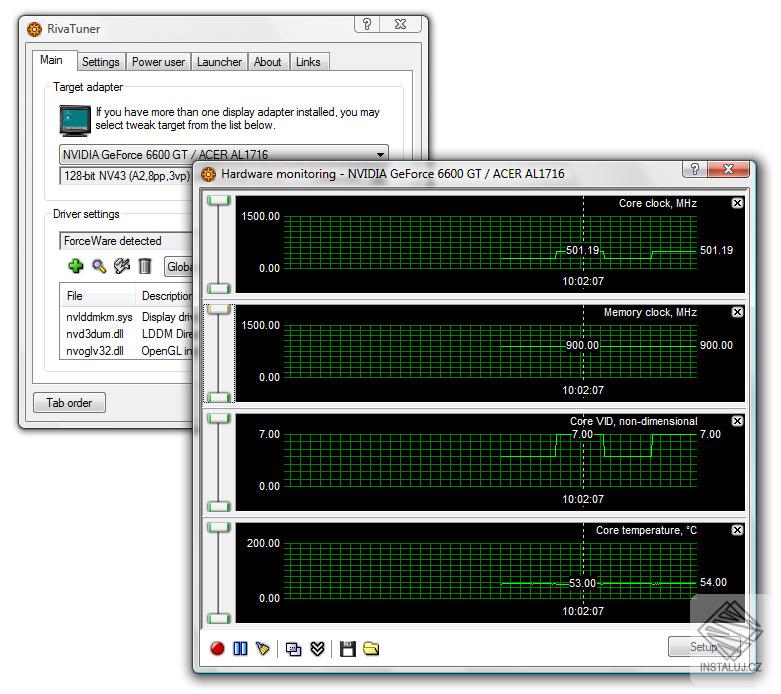This screenshot has width=781, height=694.
Task: Click bottom slider handle of Core clock graph
Action: click(x=219, y=288)
